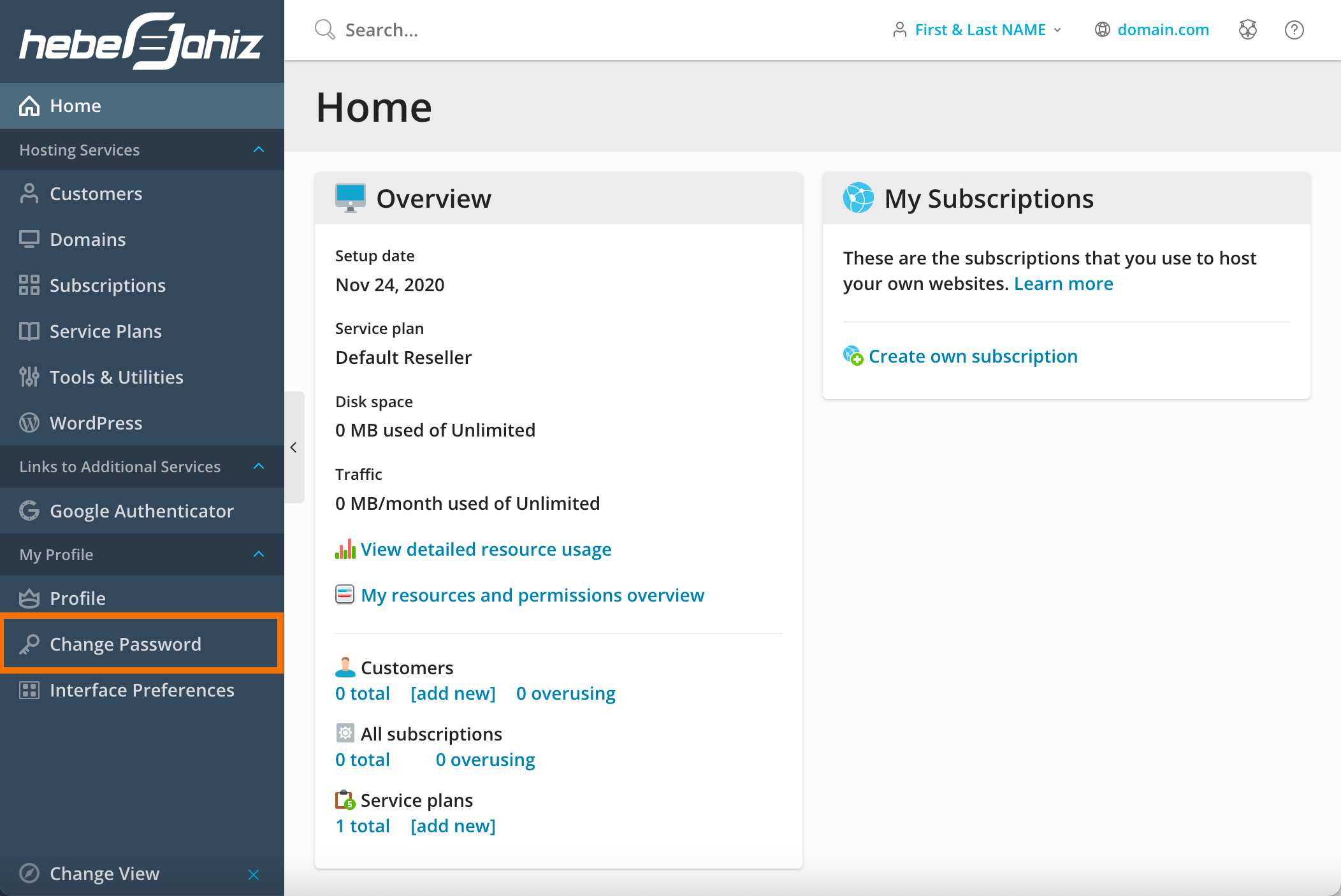Click the Default Reseller plan text
Viewport: 1341px width, 896px height.
(403, 358)
